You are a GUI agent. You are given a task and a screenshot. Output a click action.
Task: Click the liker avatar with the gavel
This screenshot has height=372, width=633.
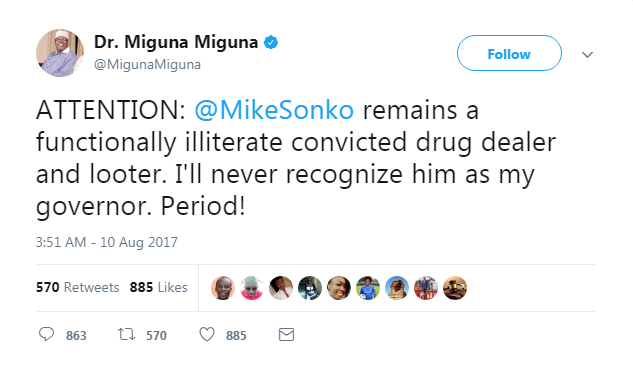point(455,288)
